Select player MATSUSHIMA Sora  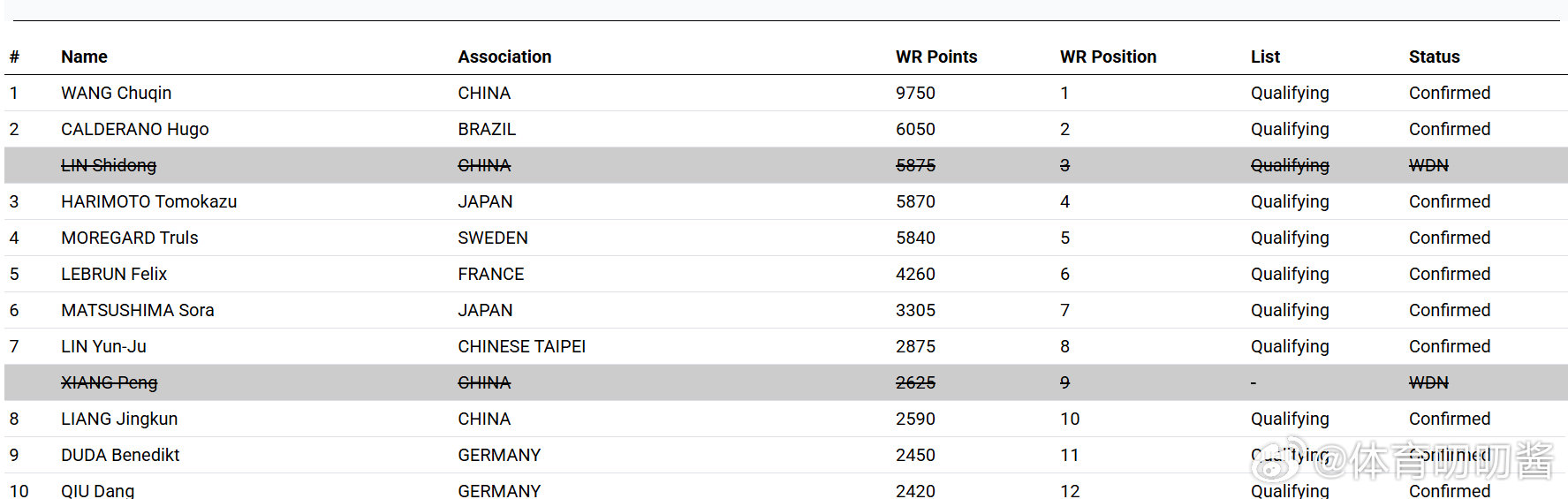(137, 310)
